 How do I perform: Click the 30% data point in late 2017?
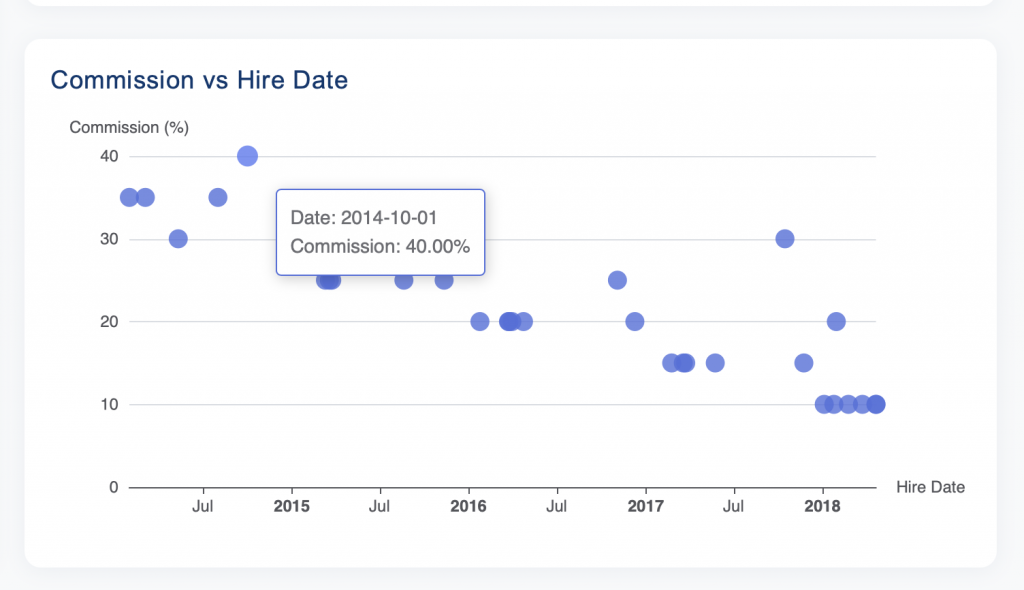click(785, 239)
